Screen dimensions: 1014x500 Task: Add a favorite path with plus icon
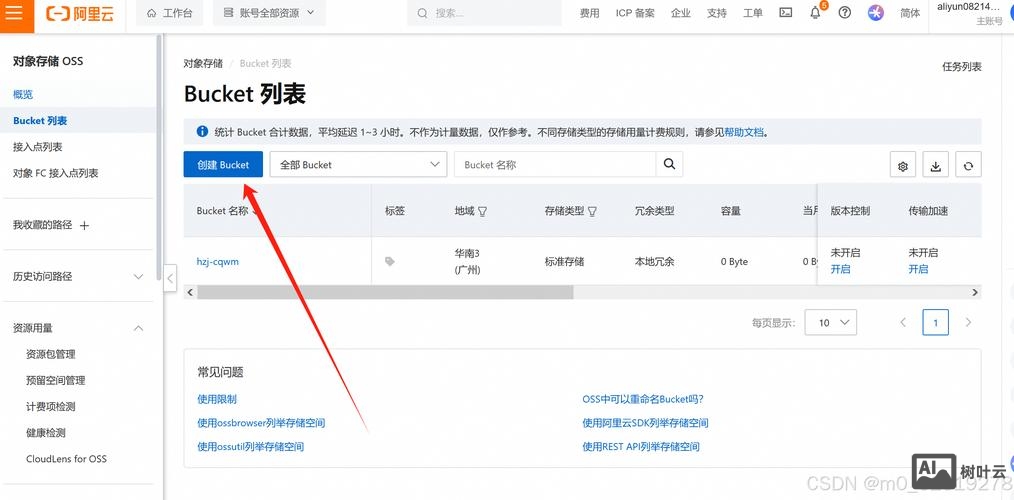pyautogui.click(x=84, y=225)
